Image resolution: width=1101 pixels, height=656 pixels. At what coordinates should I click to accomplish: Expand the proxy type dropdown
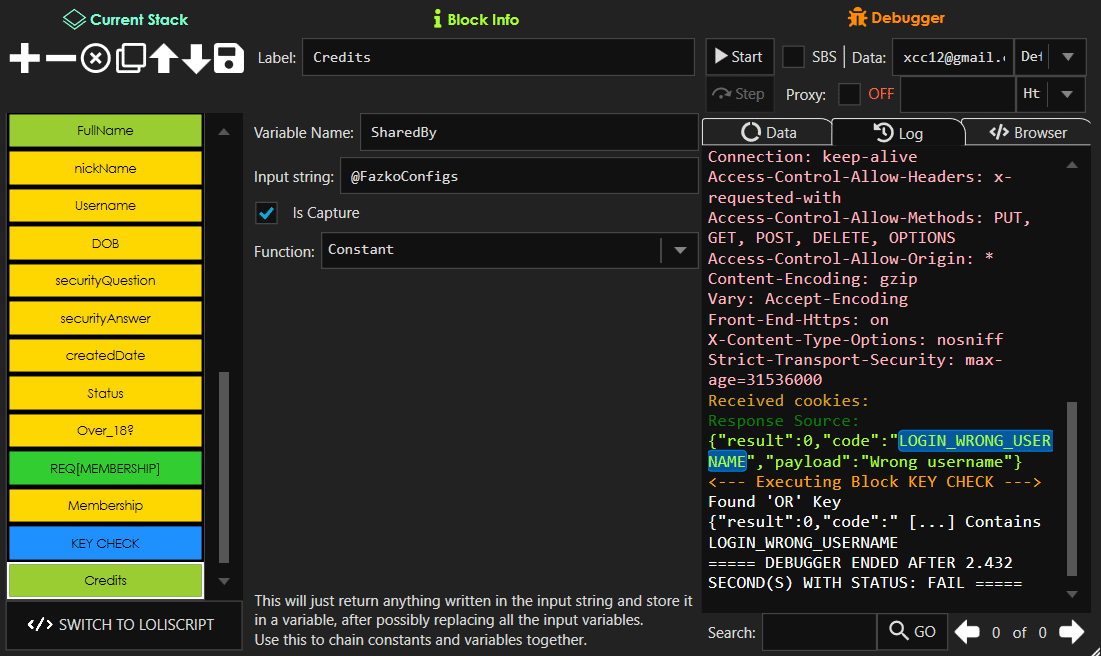click(x=1066, y=94)
